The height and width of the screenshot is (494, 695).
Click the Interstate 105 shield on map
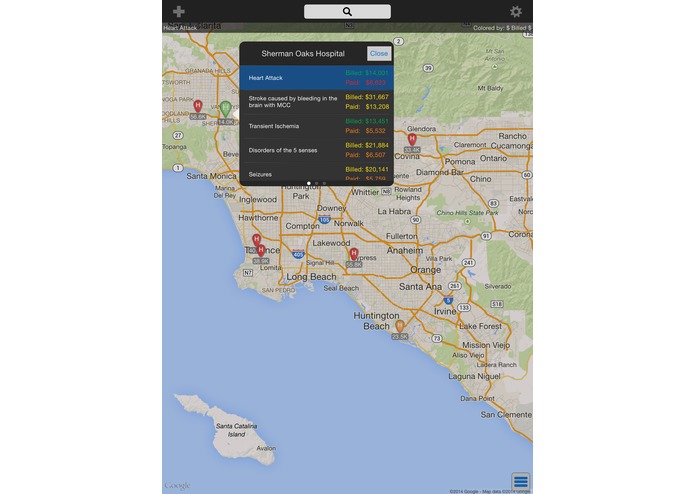coord(324,219)
